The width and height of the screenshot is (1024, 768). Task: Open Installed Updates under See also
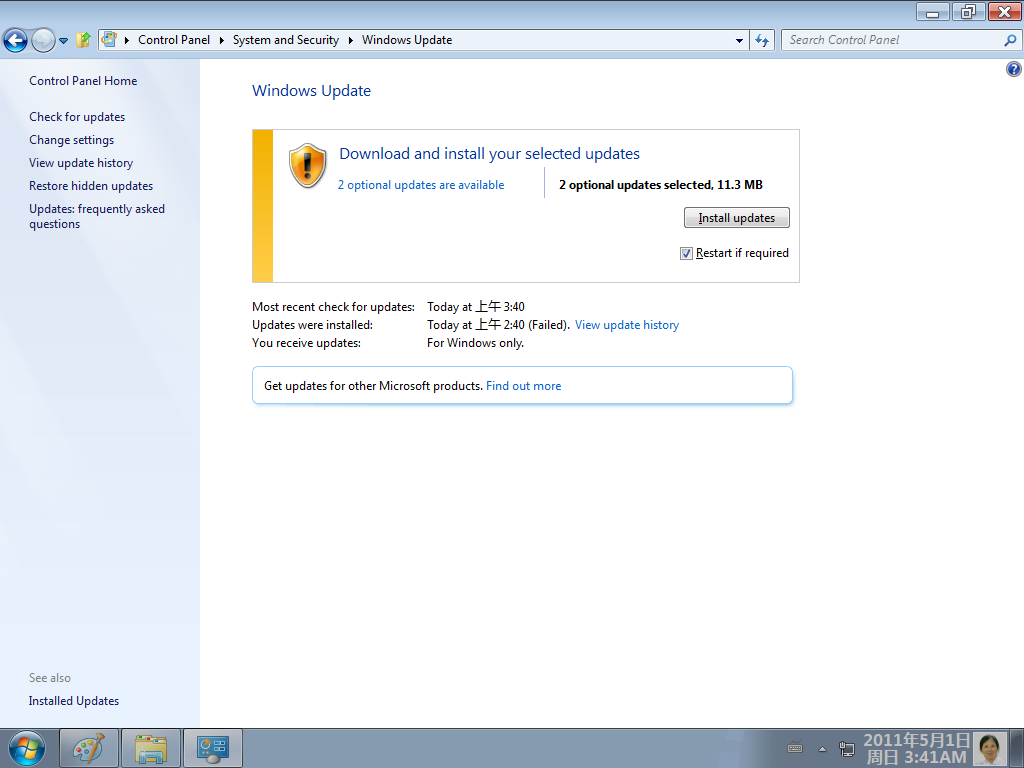point(74,701)
